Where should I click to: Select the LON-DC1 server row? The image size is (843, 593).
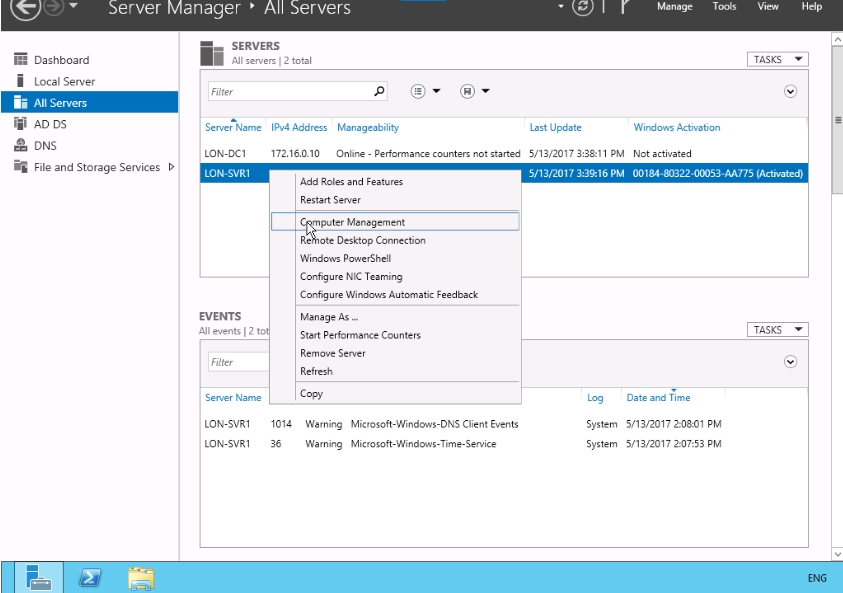pyautogui.click(x=504, y=154)
